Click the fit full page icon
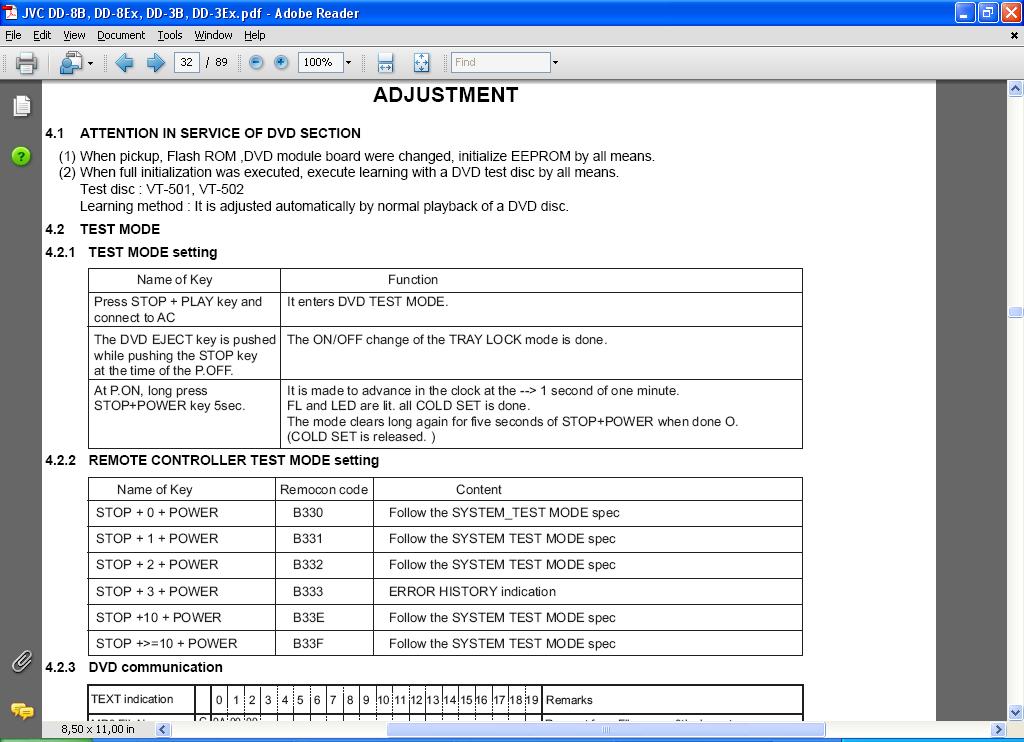The height and width of the screenshot is (742, 1024). (421, 63)
